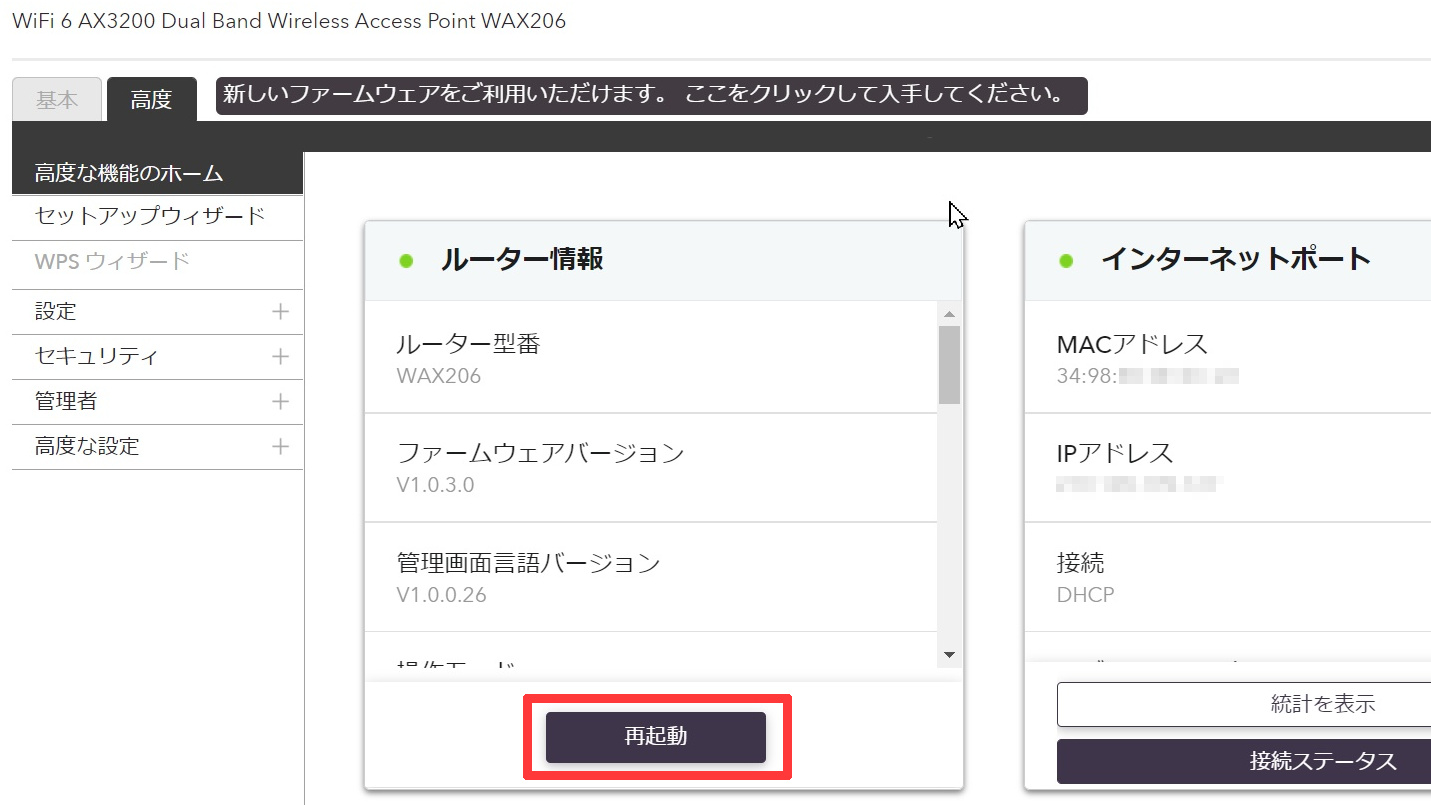Expand the 設定 sidebar section
Screen dimensions: 1431x805
tap(157, 312)
